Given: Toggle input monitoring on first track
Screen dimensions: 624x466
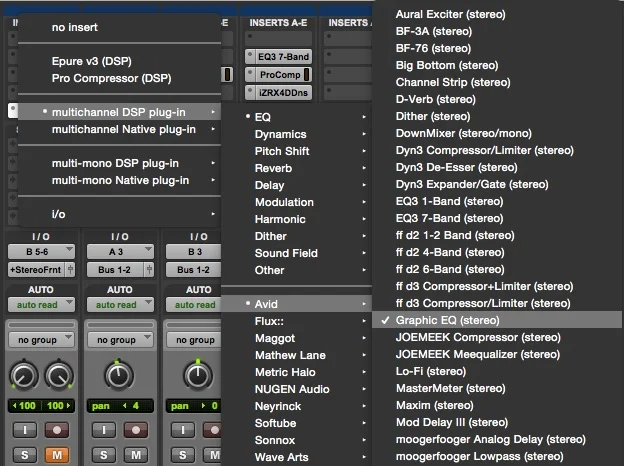Looking at the screenshot, I should (x=25, y=430).
